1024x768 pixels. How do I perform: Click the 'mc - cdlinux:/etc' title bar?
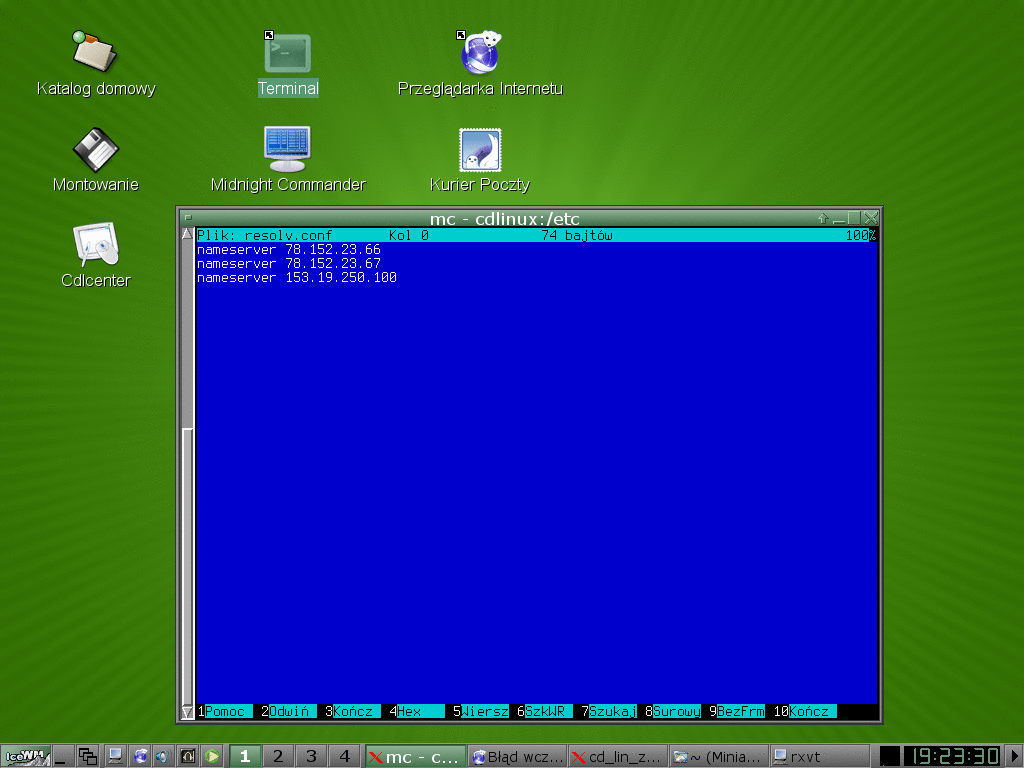(504, 218)
